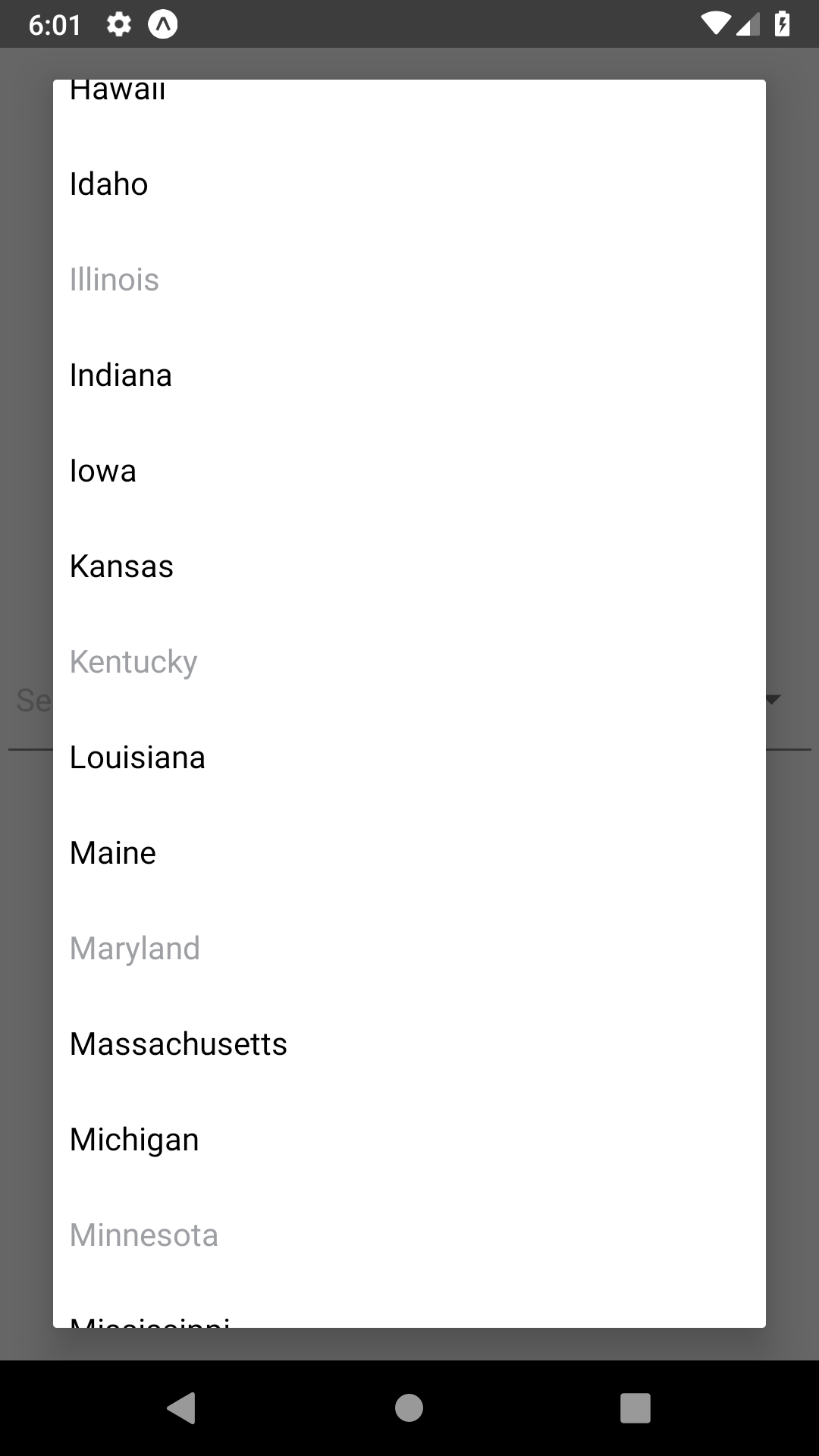Open the spinner dropdown arrow behind the dialog
The width and height of the screenshot is (819, 1456).
(x=773, y=699)
